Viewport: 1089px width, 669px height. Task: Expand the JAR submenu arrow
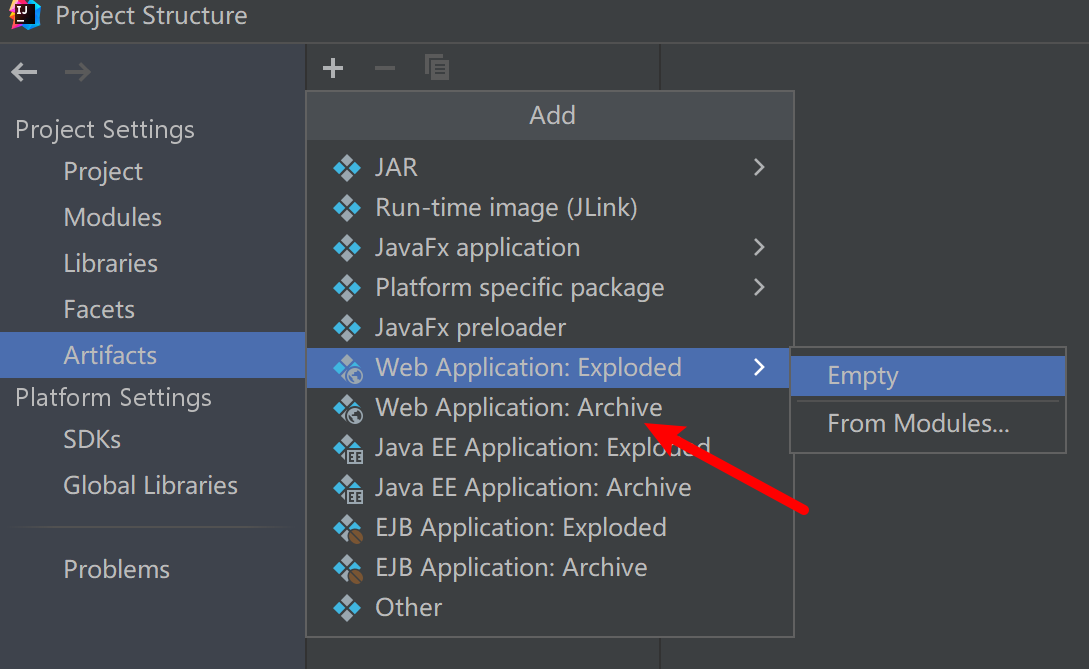[759, 167]
